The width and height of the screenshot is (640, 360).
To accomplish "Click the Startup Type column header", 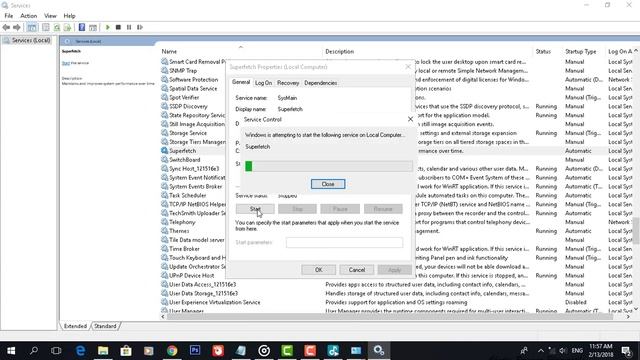I will [580, 51].
